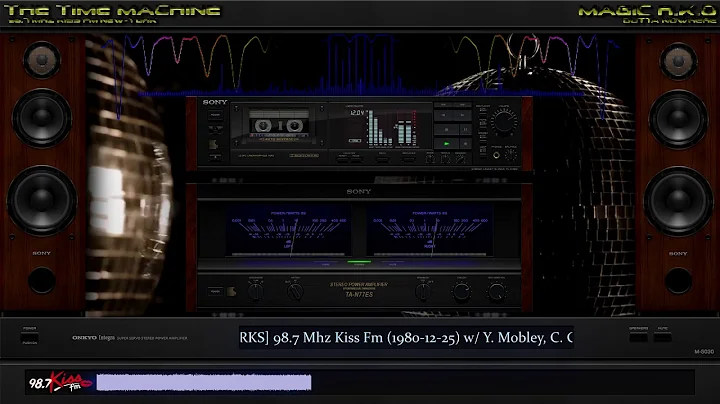Click the cassette tape in the deck window
Image resolution: width=720 pixels, height=404 pixels.
(x=279, y=125)
